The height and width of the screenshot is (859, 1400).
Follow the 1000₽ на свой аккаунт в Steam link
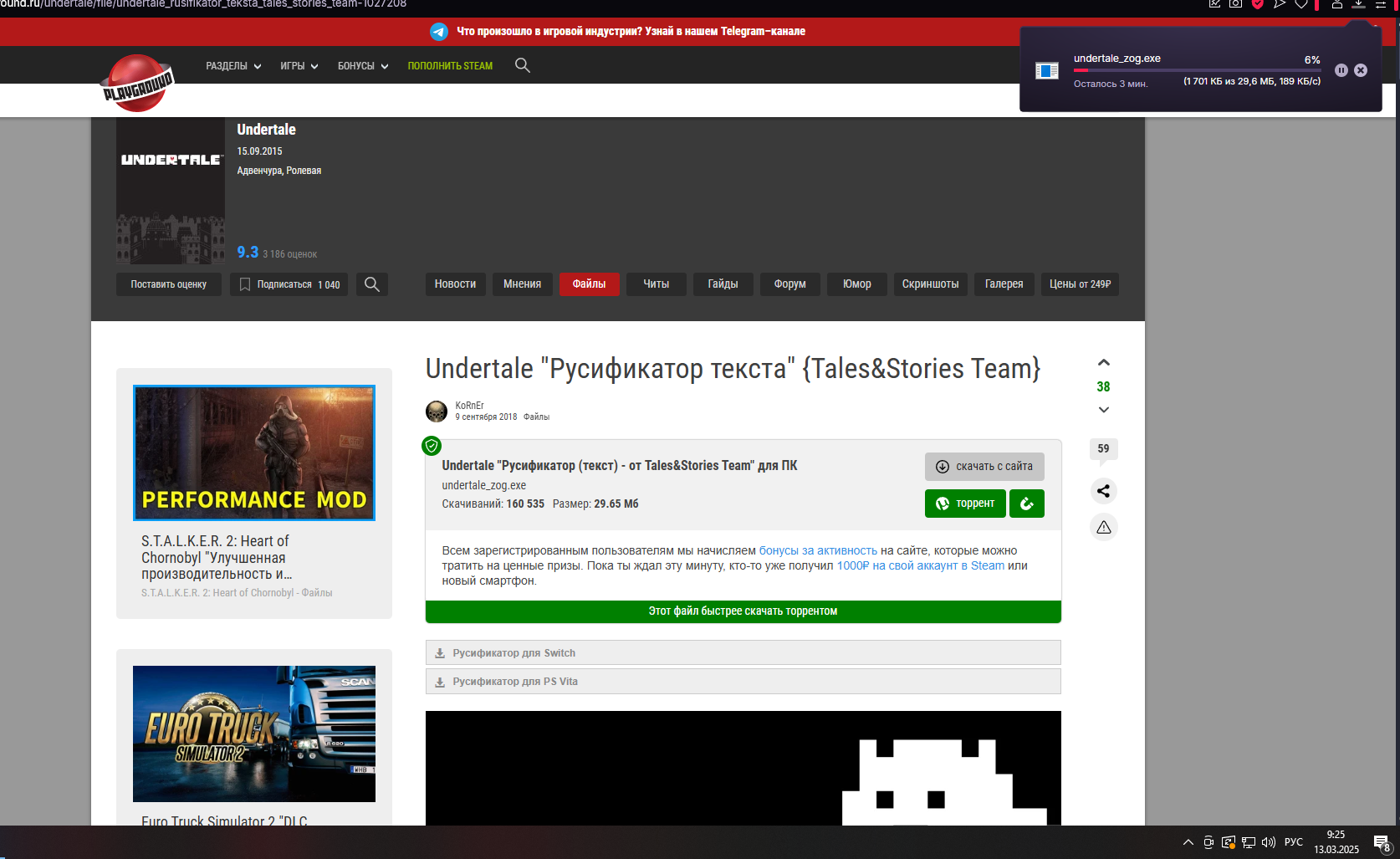(921, 565)
